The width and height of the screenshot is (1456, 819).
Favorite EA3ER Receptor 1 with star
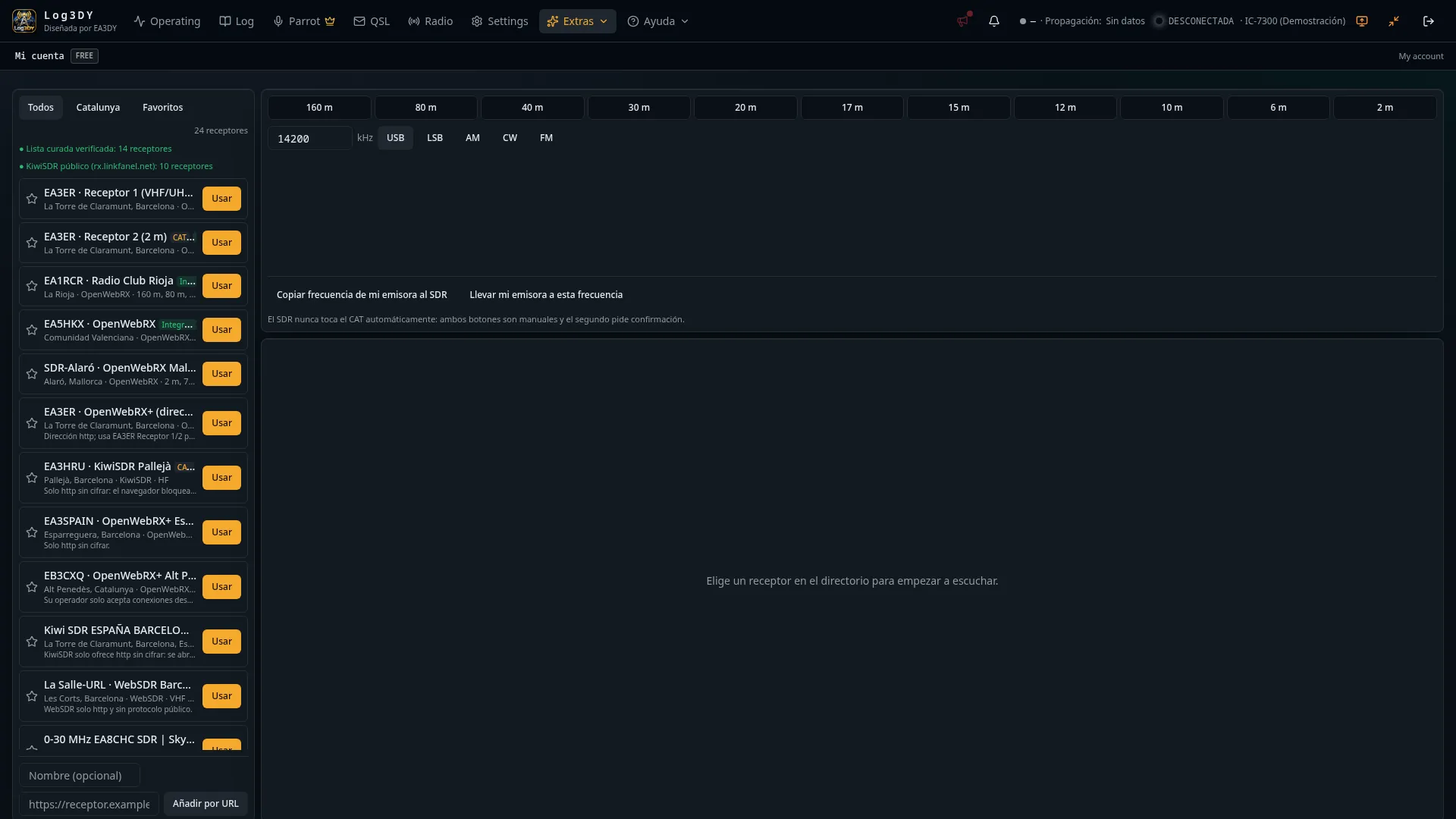click(x=32, y=199)
